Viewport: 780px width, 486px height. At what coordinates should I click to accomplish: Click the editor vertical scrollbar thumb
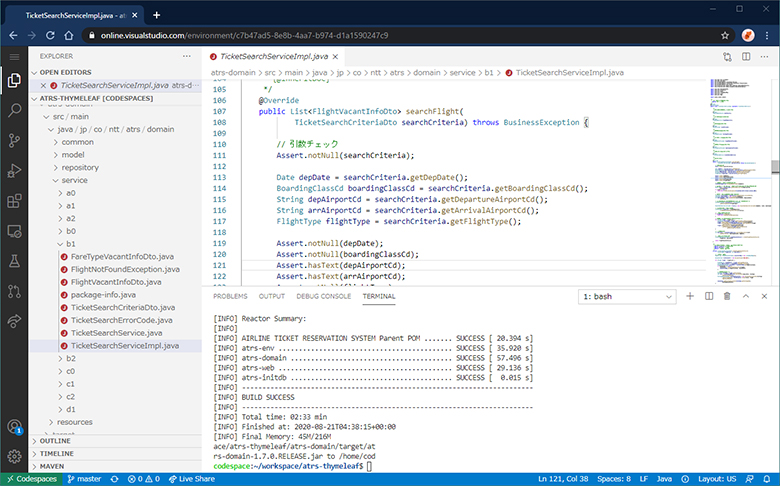(x=775, y=167)
